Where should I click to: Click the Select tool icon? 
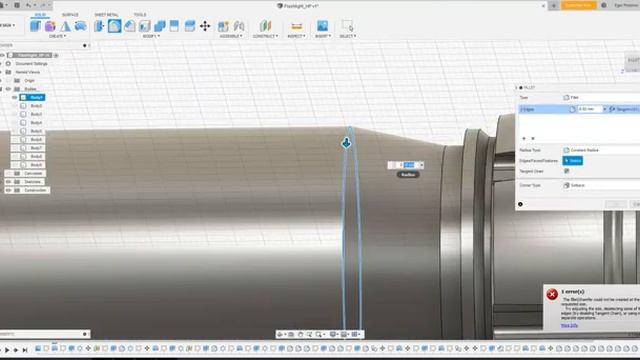pos(347,26)
